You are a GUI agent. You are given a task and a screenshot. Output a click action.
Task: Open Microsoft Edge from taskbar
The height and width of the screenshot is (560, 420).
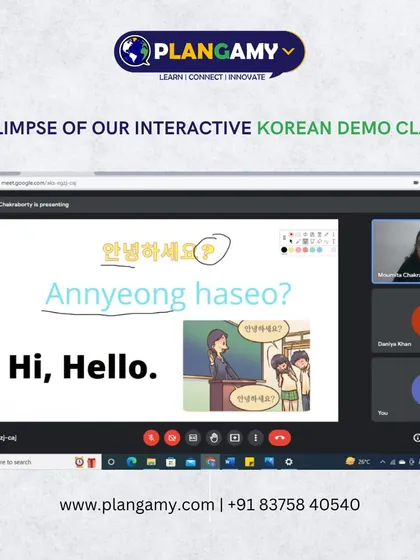(131, 462)
